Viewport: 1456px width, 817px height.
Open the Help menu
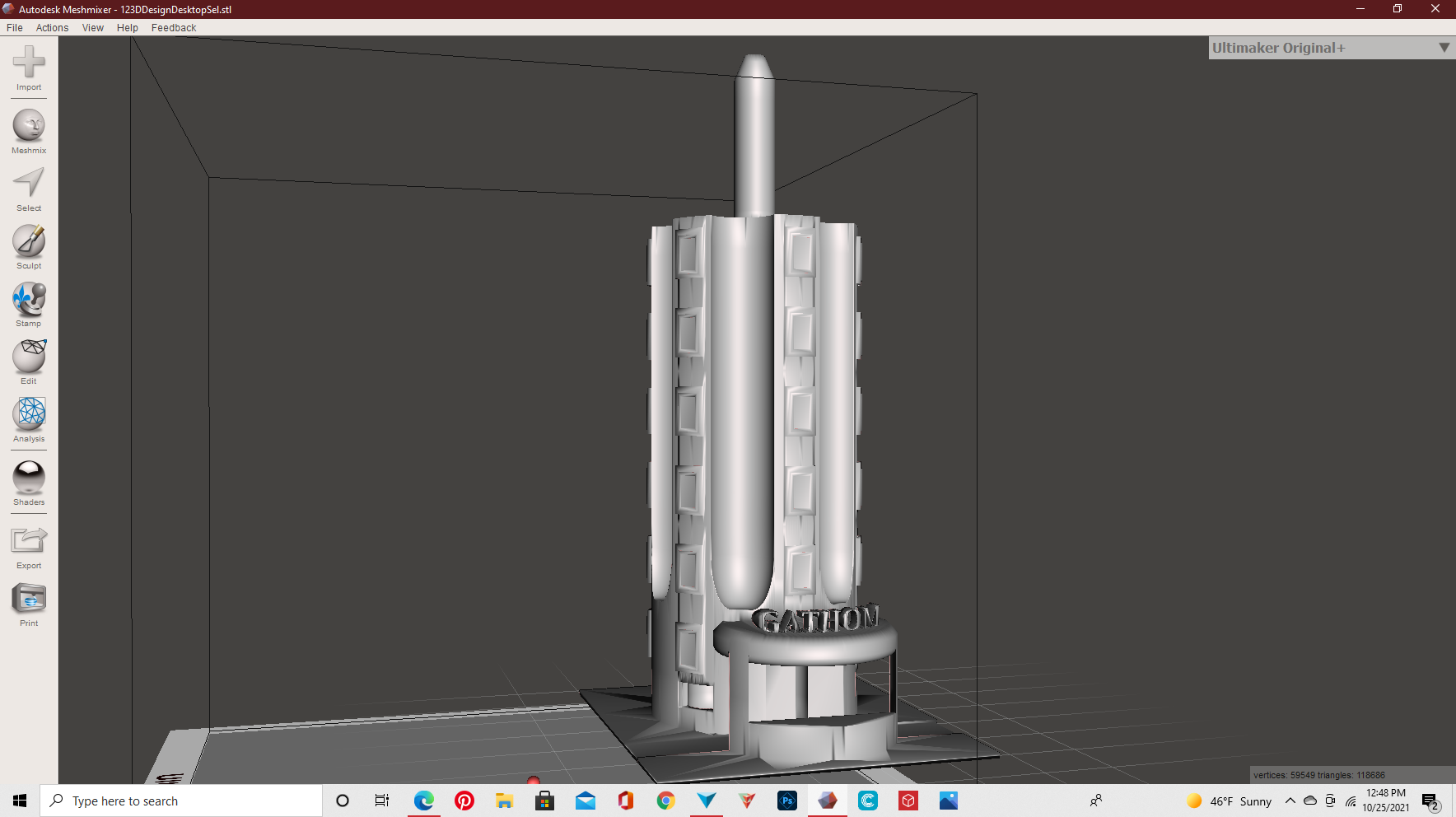point(128,27)
